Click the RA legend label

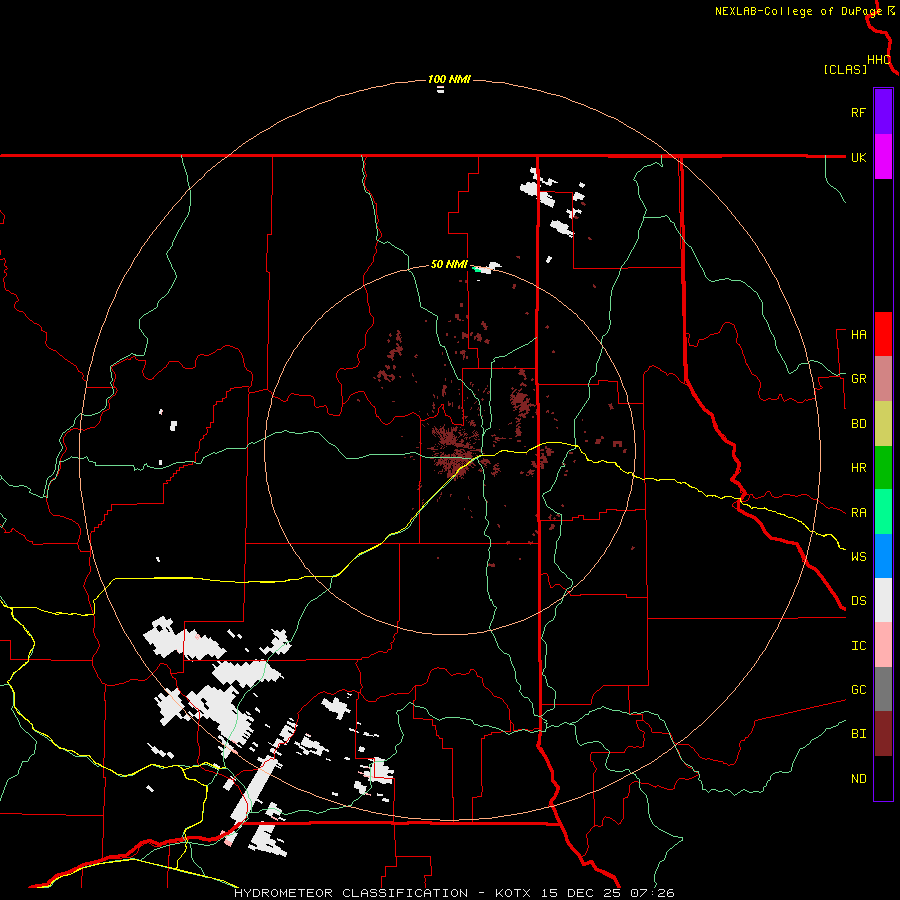[x=858, y=513]
